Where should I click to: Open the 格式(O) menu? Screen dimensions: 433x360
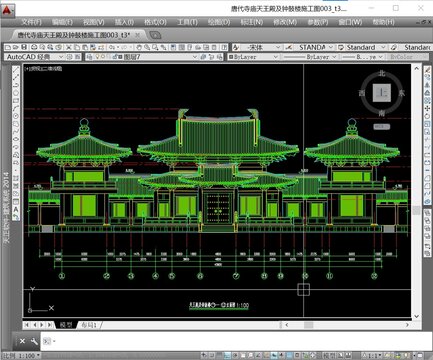pyautogui.click(x=155, y=22)
